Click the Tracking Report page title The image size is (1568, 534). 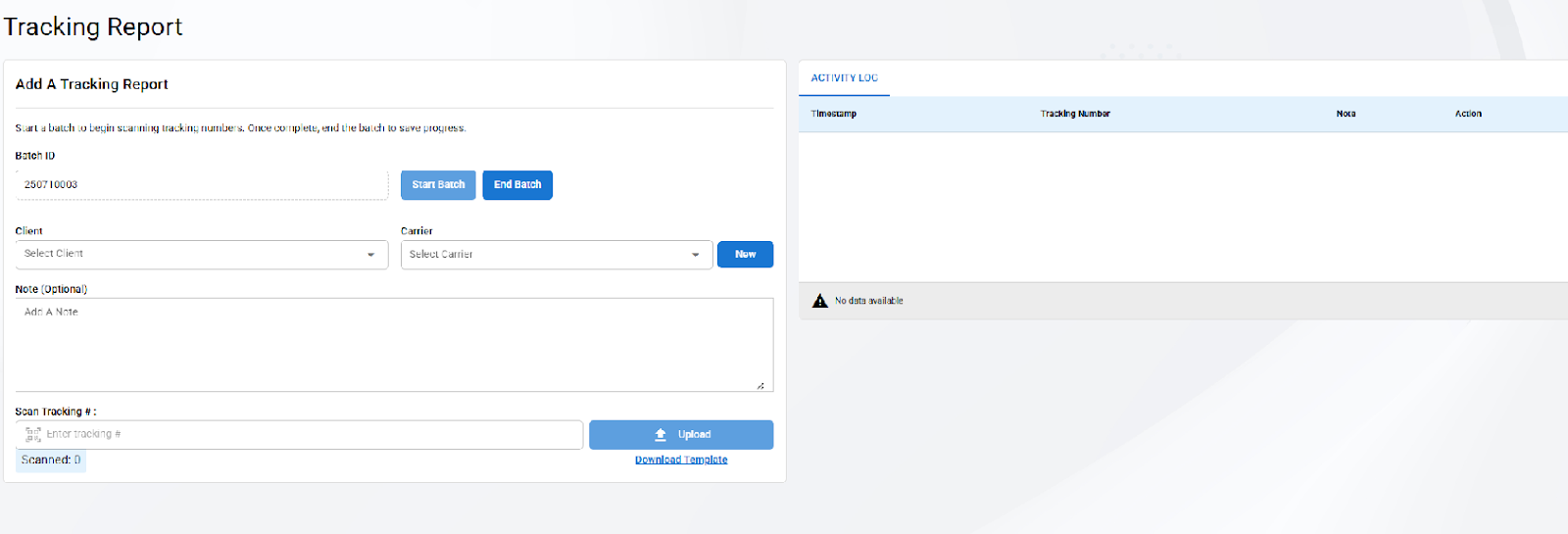[x=93, y=26]
